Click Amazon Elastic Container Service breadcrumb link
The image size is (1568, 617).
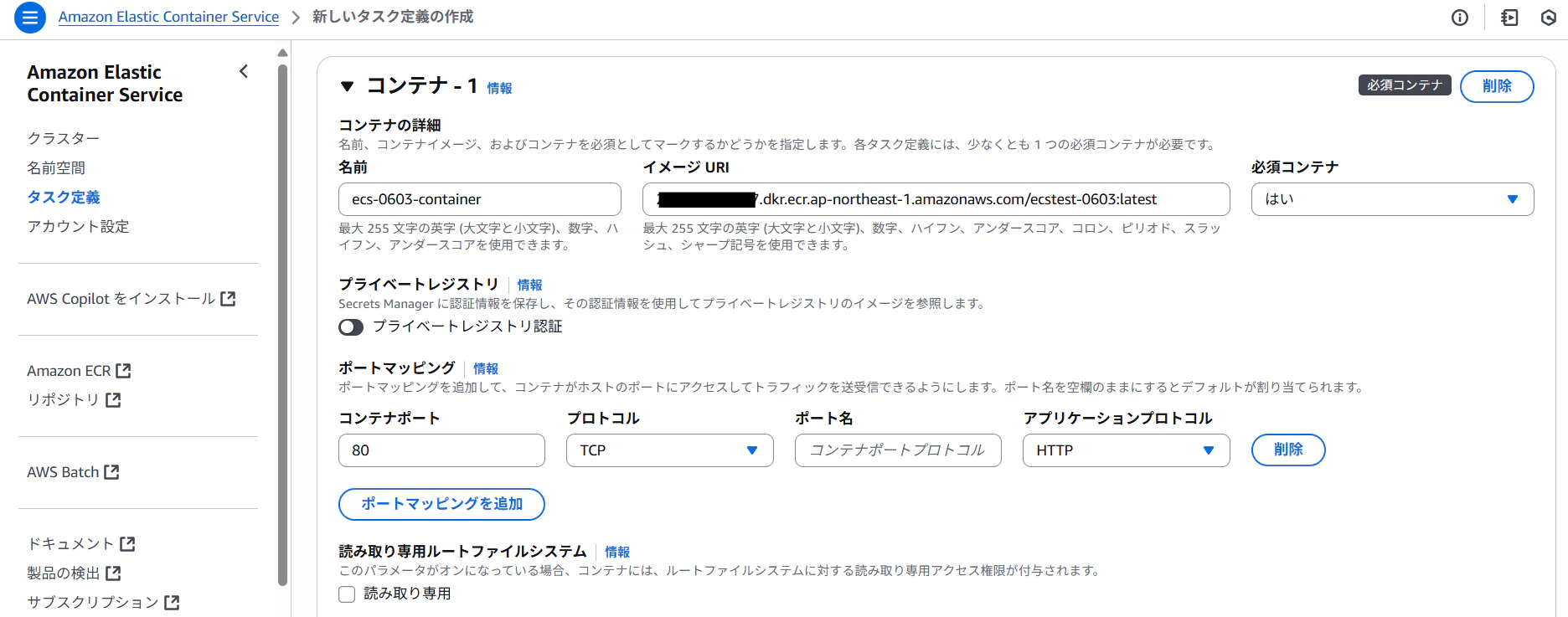click(x=168, y=17)
